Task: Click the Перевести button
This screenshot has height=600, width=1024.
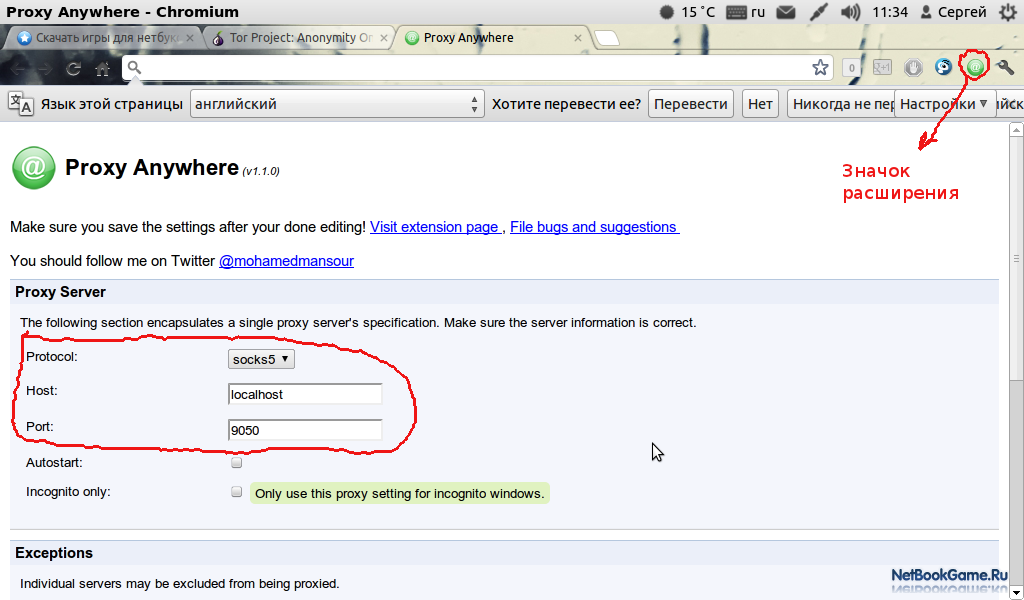Action: [691, 104]
